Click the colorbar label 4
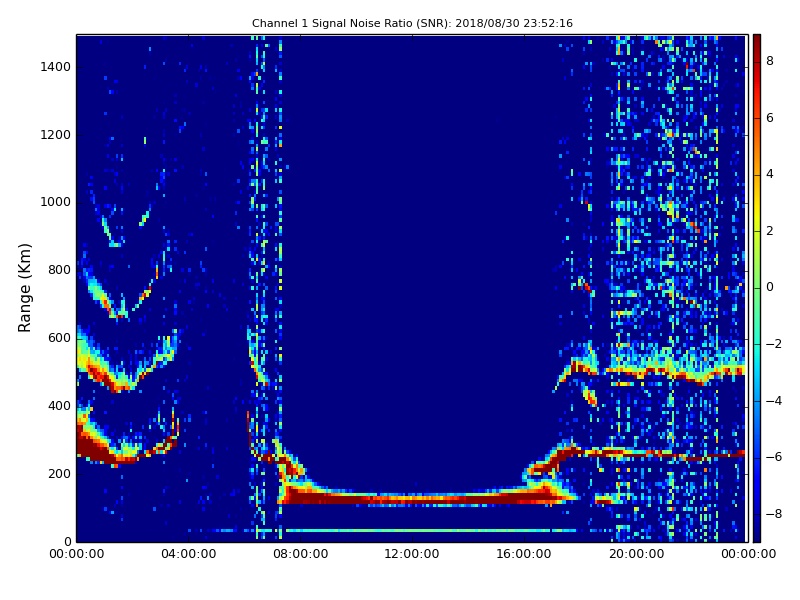 coord(770,174)
